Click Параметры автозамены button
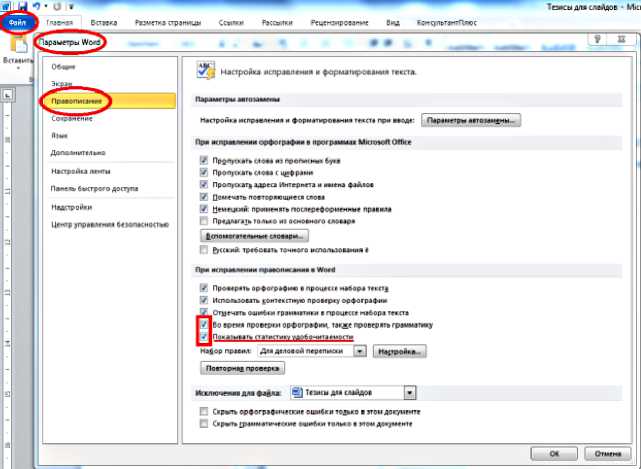This screenshot has height=469, width=641. 471,121
